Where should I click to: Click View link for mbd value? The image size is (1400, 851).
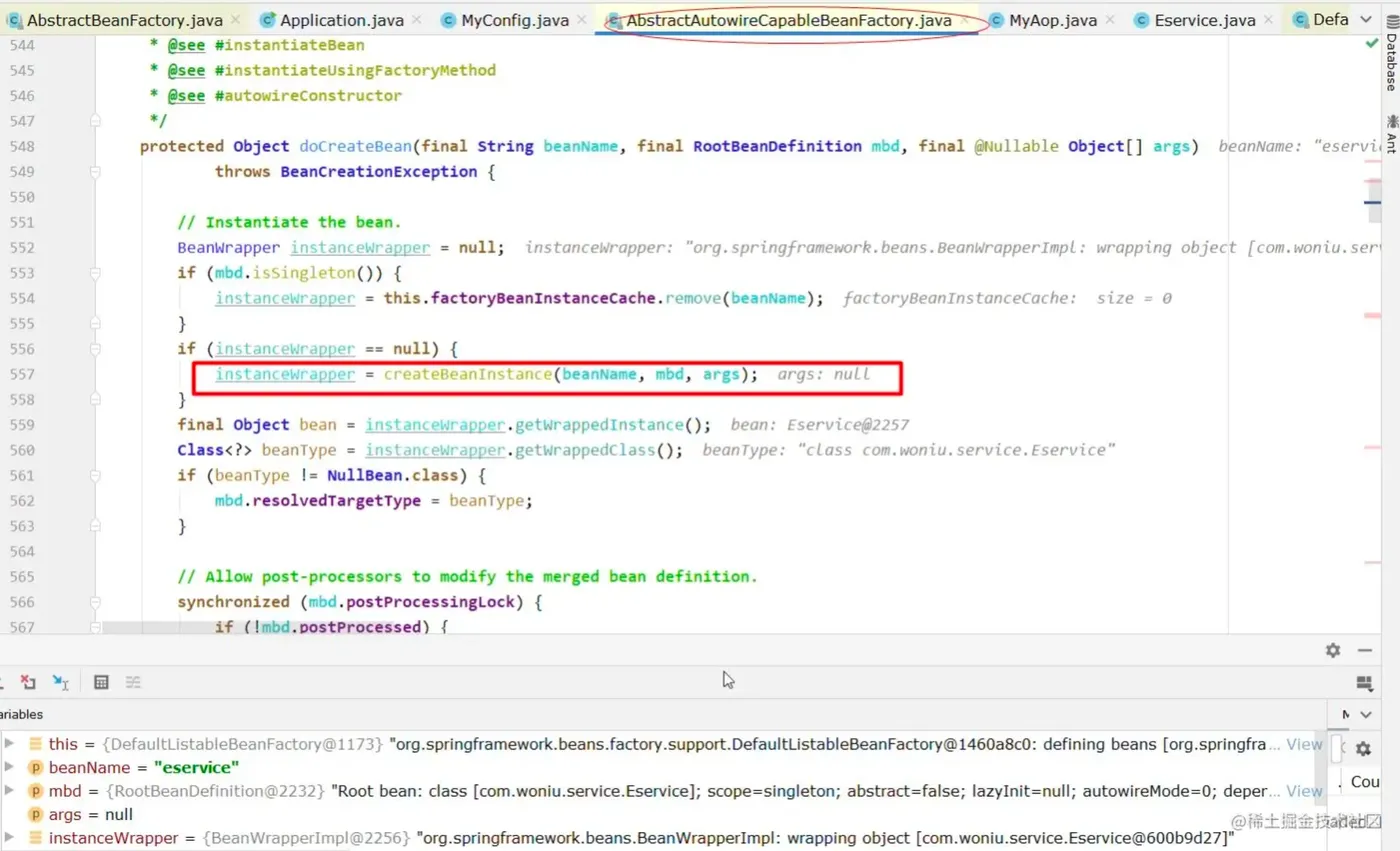pyautogui.click(x=1304, y=791)
